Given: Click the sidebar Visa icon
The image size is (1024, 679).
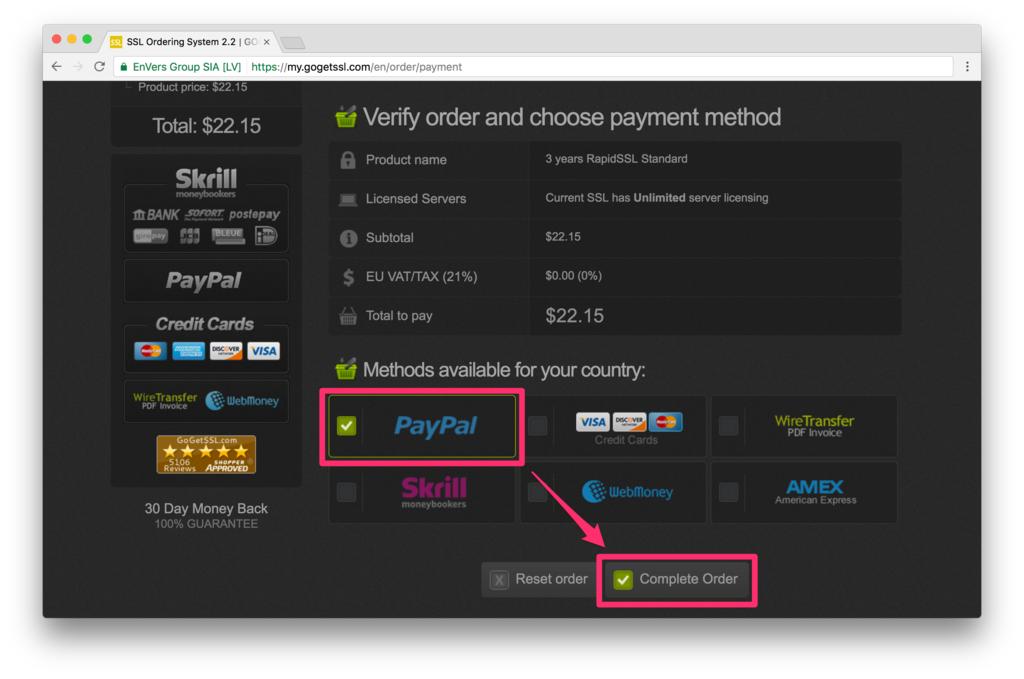Looking at the screenshot, I should [264, 351].
